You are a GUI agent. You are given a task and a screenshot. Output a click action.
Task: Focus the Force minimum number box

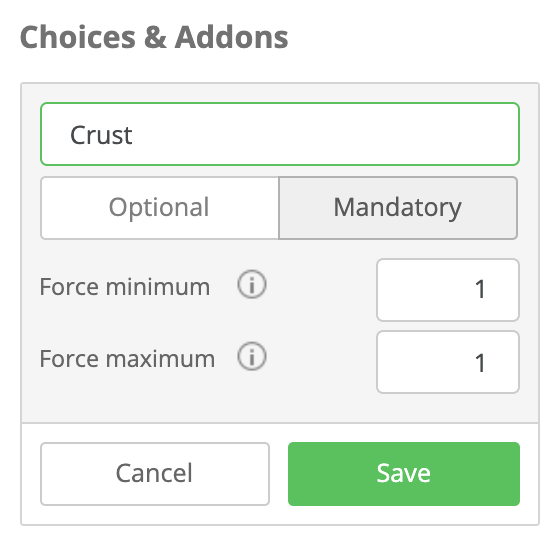(x=448, y=290)
